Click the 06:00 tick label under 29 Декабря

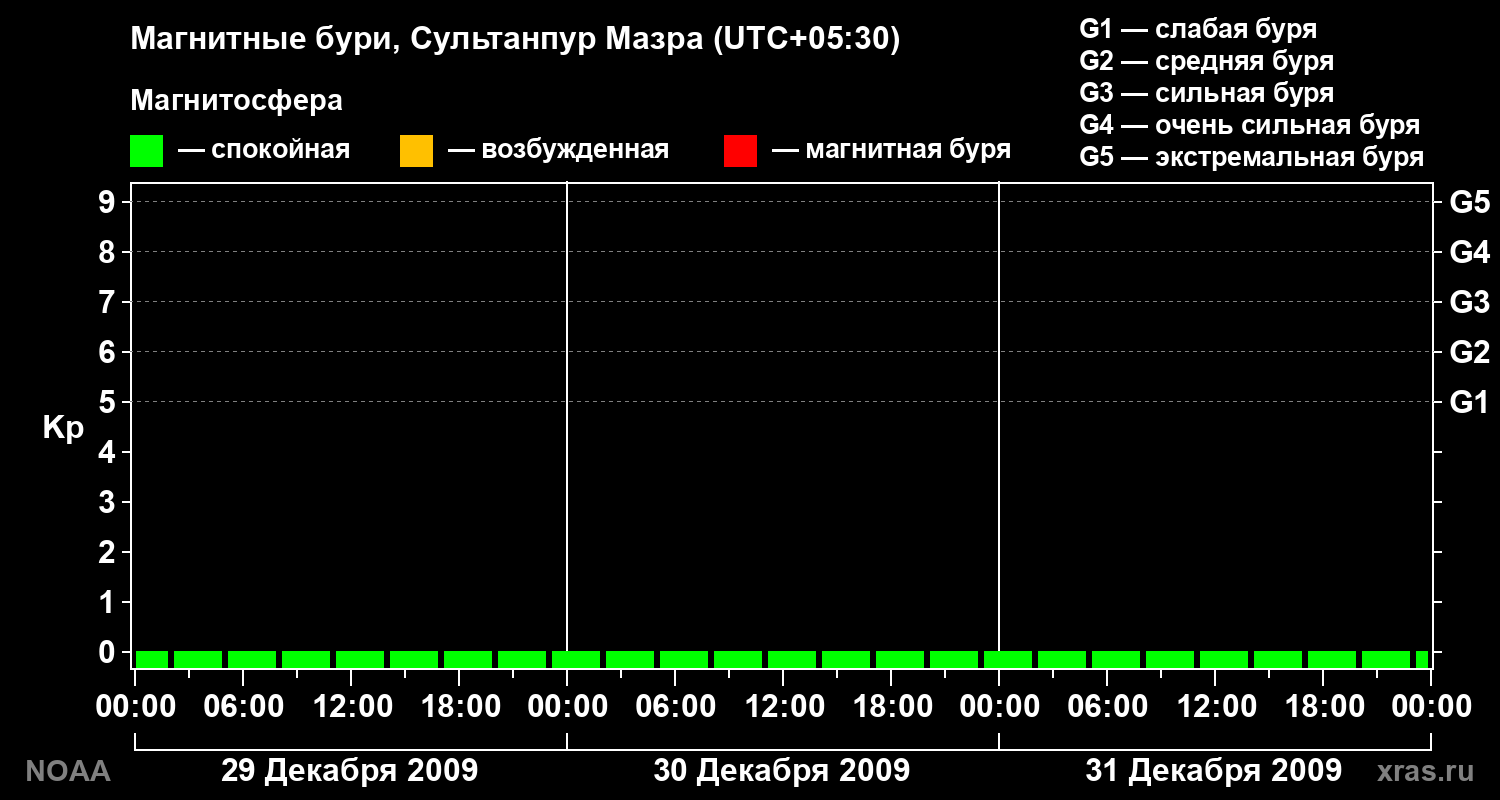tap(242, 706)
